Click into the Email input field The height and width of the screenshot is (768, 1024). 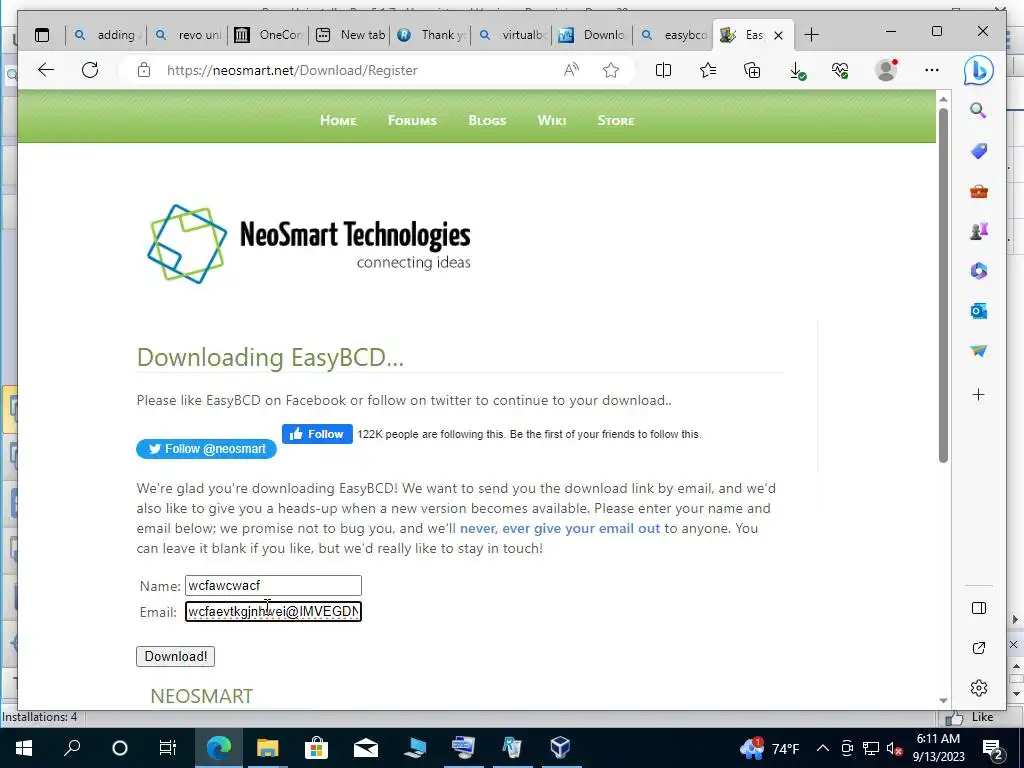tap(273, 611)
